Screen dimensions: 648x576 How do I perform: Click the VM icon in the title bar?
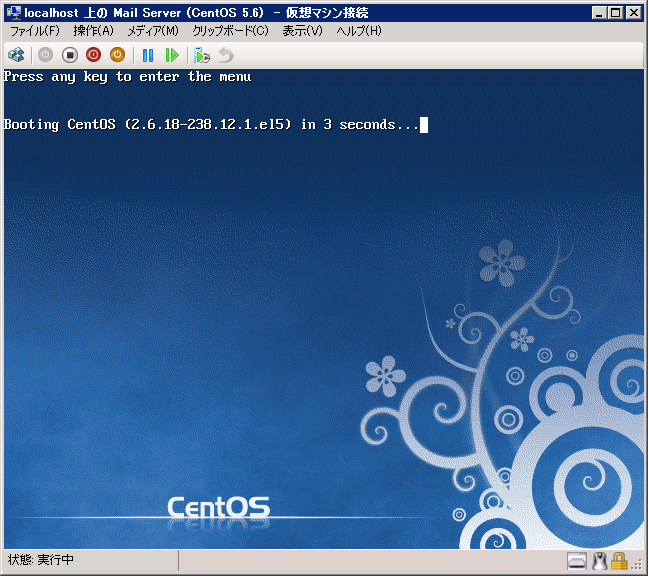click(14, 13)
